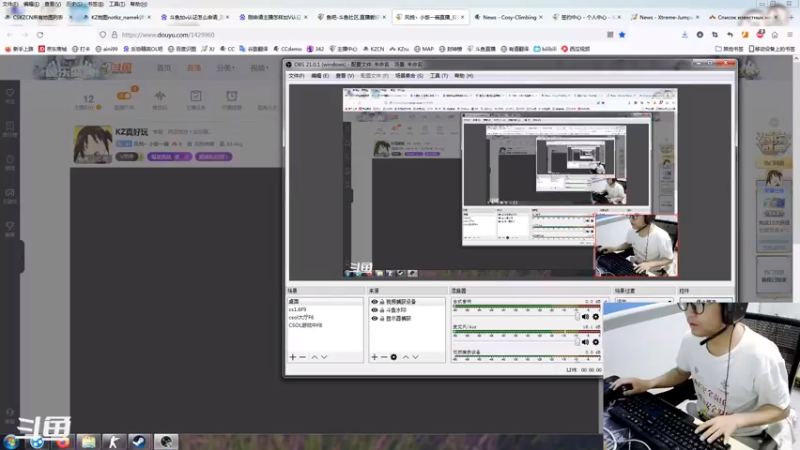Add a new source with the plus icon

[374, 357]
